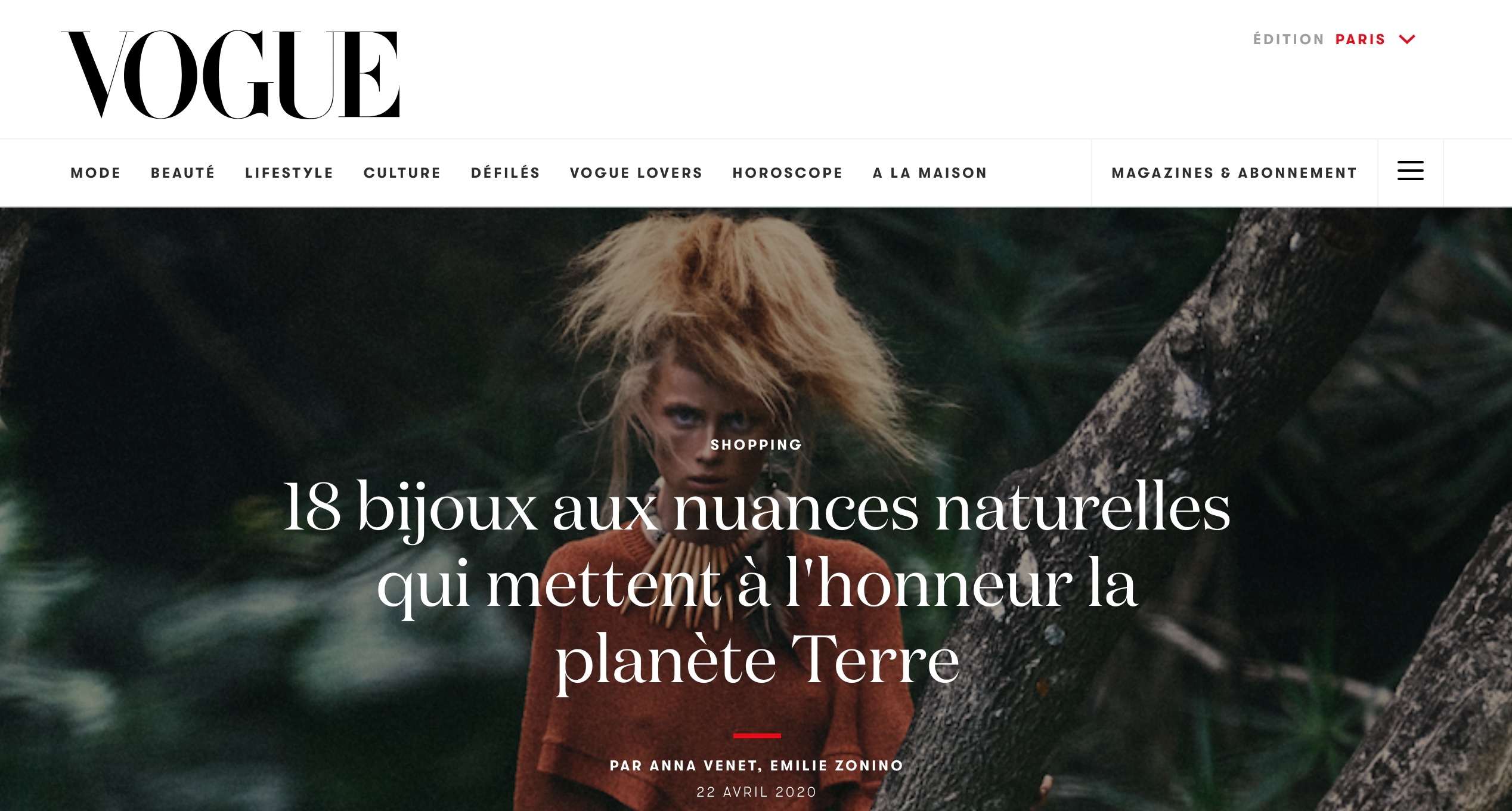The width and height of the screenshot is (1512, 811).
Task: Expand the edition chevron arrow
Action: point(1407,39)
